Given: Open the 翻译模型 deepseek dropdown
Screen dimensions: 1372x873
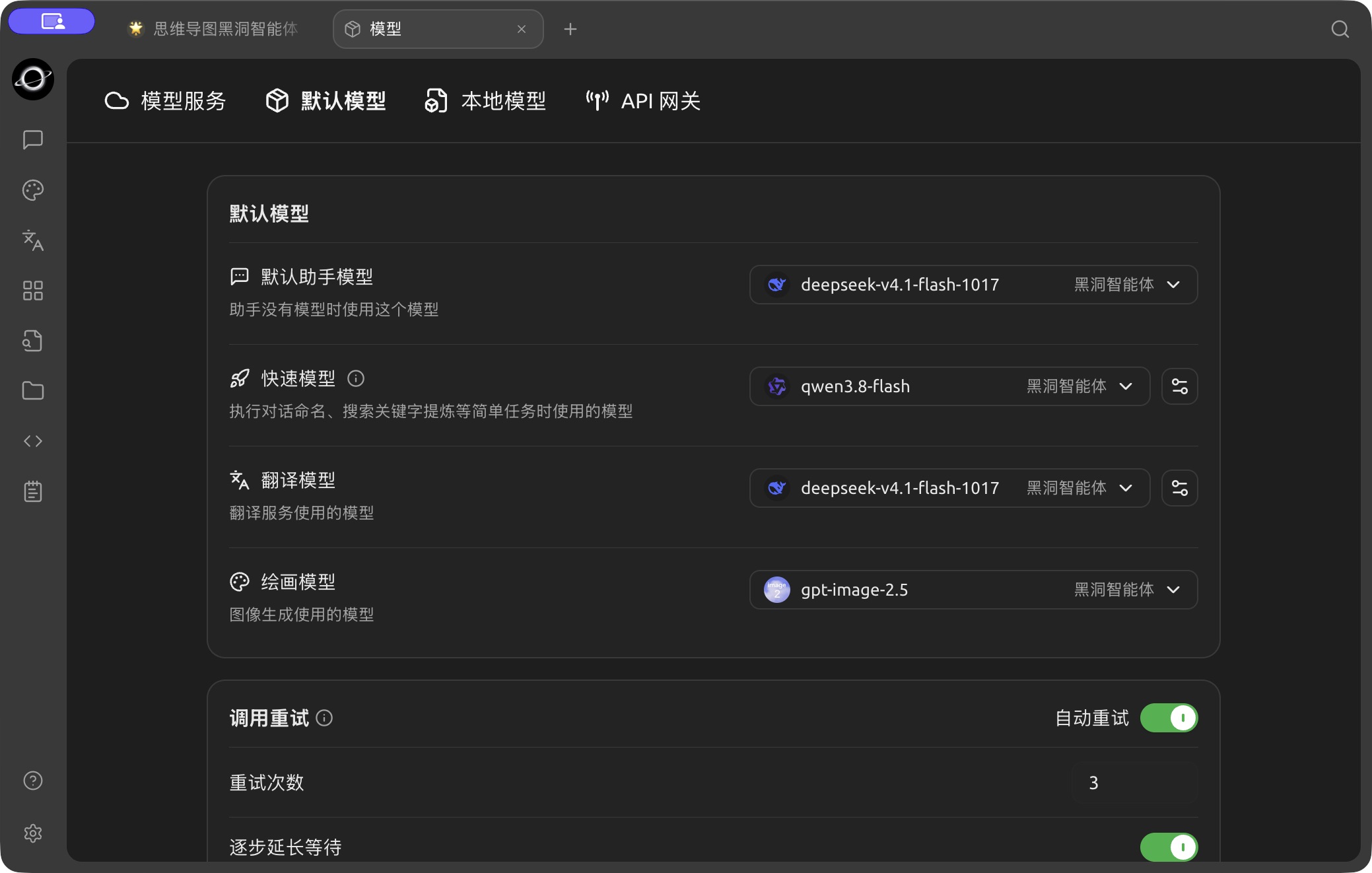Looking at the screenshot, I should [950, 488].
